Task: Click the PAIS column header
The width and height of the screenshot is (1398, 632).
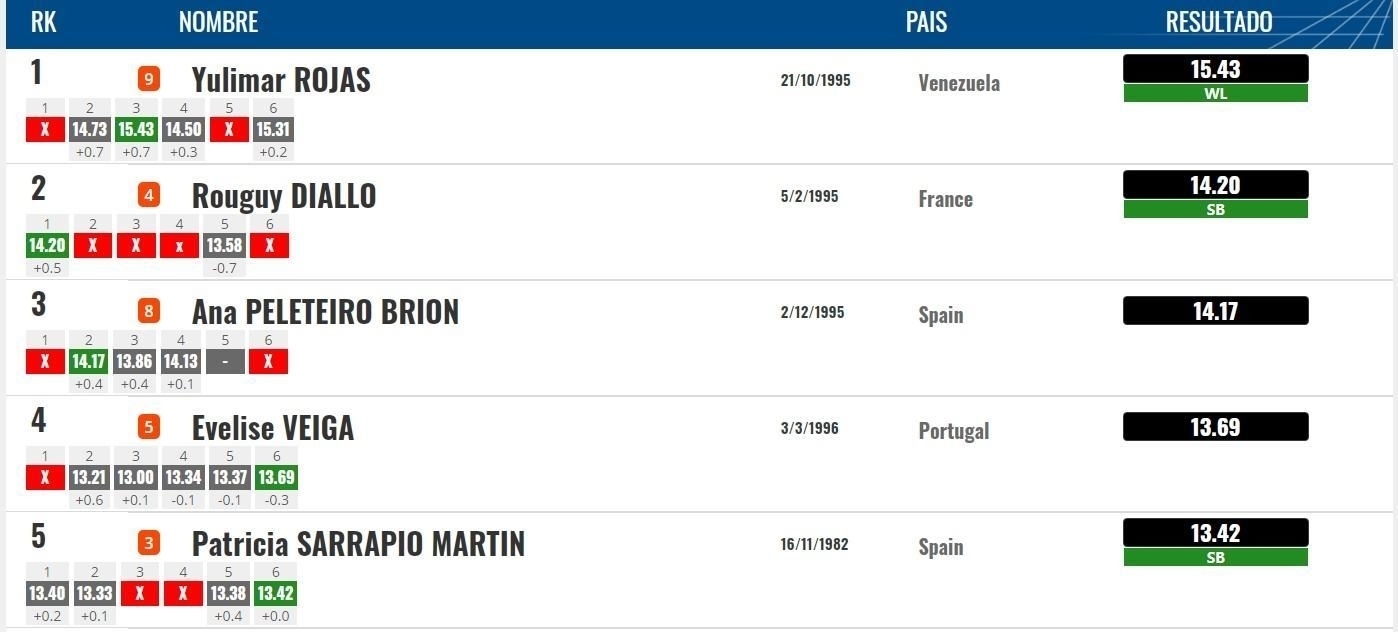Action: [x=926, y=22]
